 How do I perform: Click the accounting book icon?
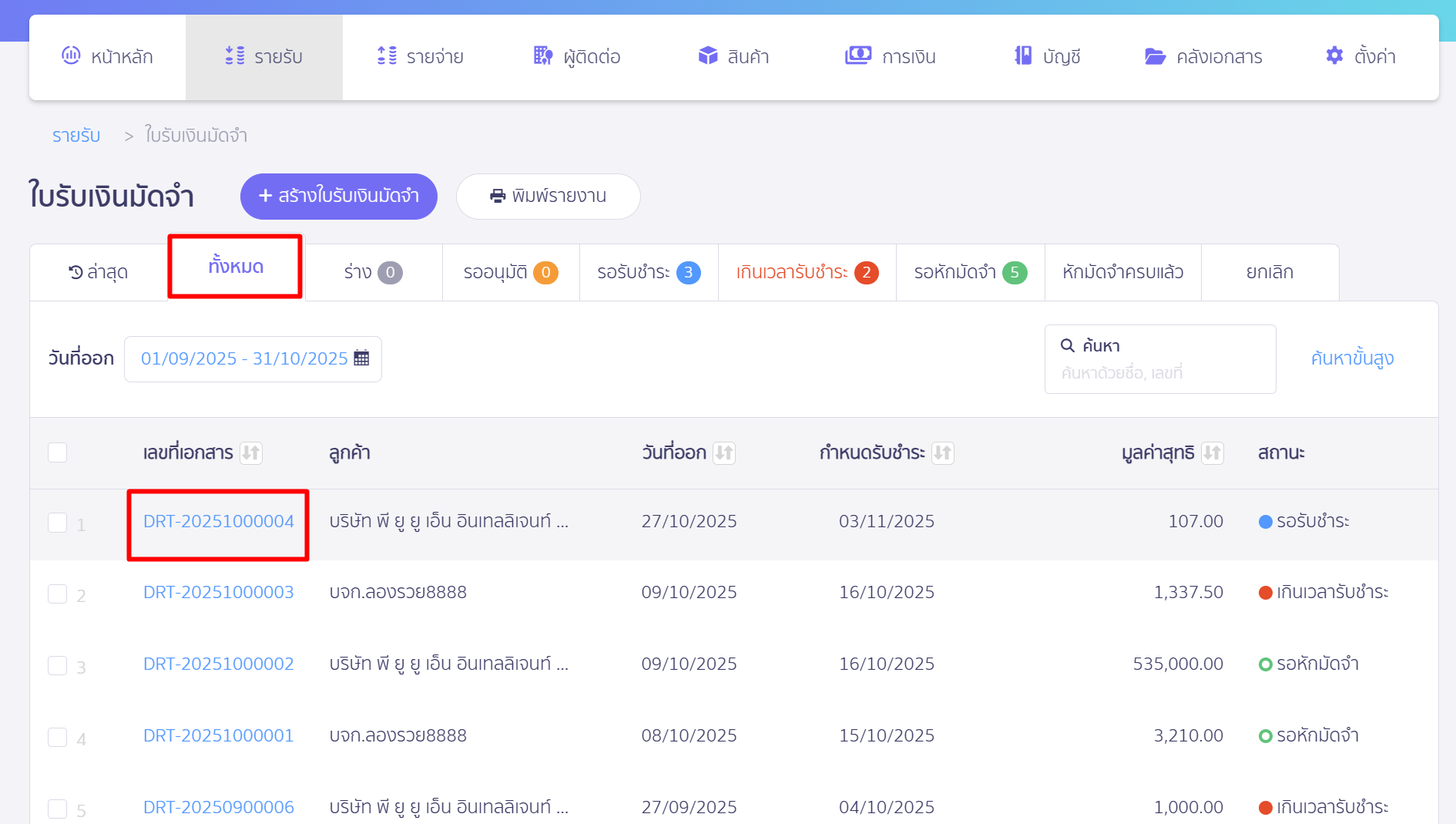pyautogui.click(x=1023, y=55)
